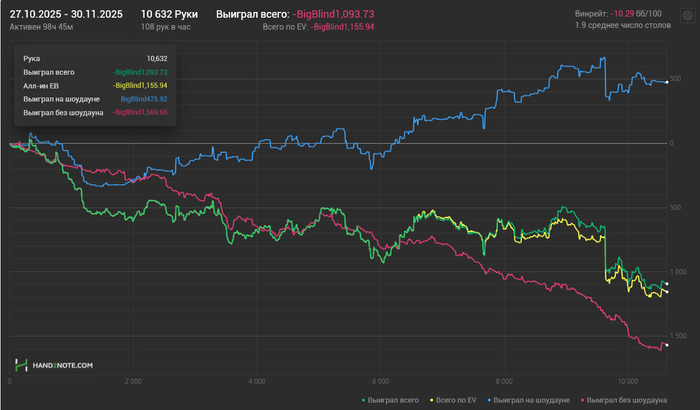Toggle the 'Выиграл без шоудауна' legend series
This screenshot has height=410, width=700.
[624, 400]
